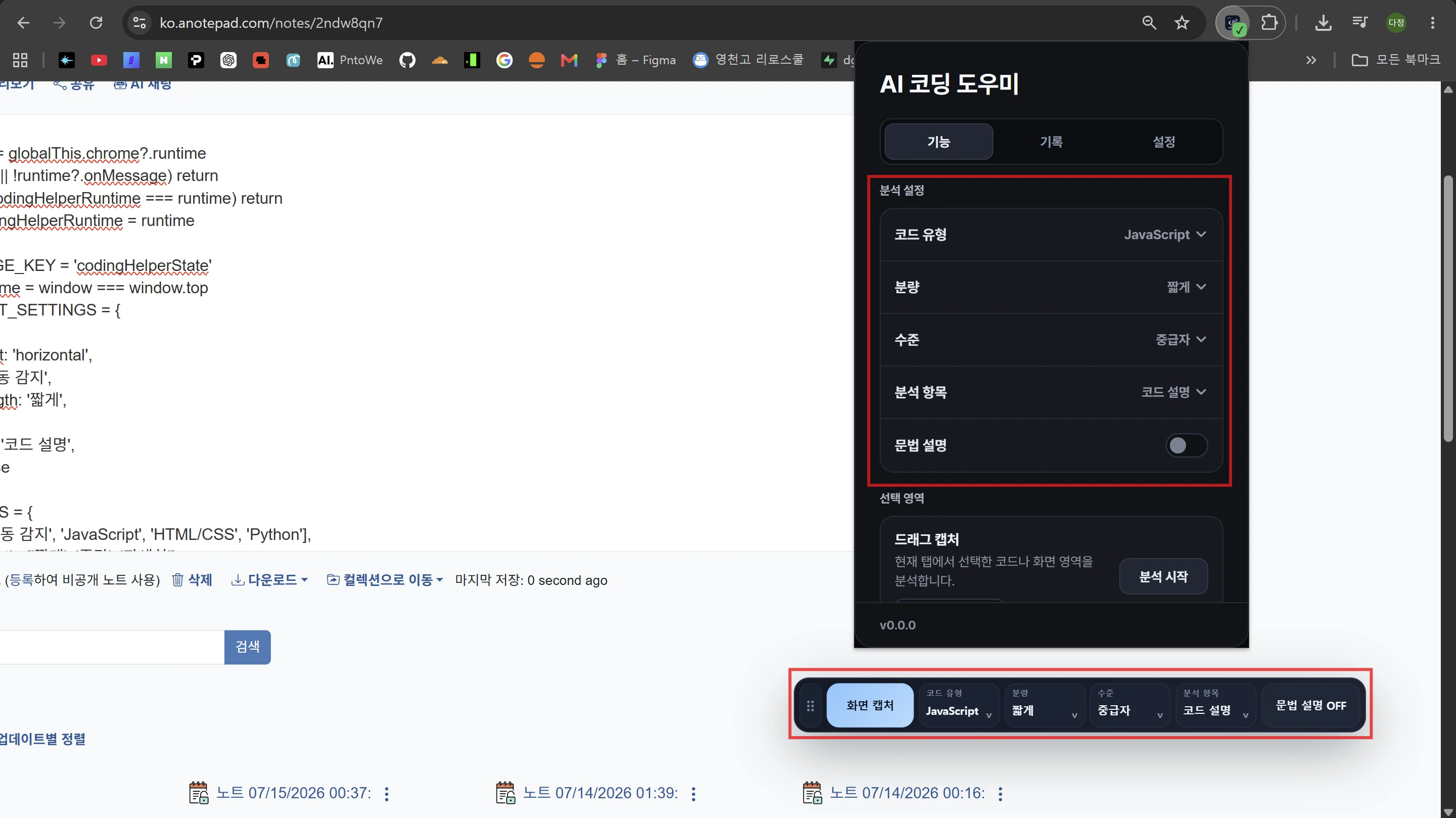Switch to the 설정 tab
This screenshot has height=818, width=1456.
click(1164, 142)
